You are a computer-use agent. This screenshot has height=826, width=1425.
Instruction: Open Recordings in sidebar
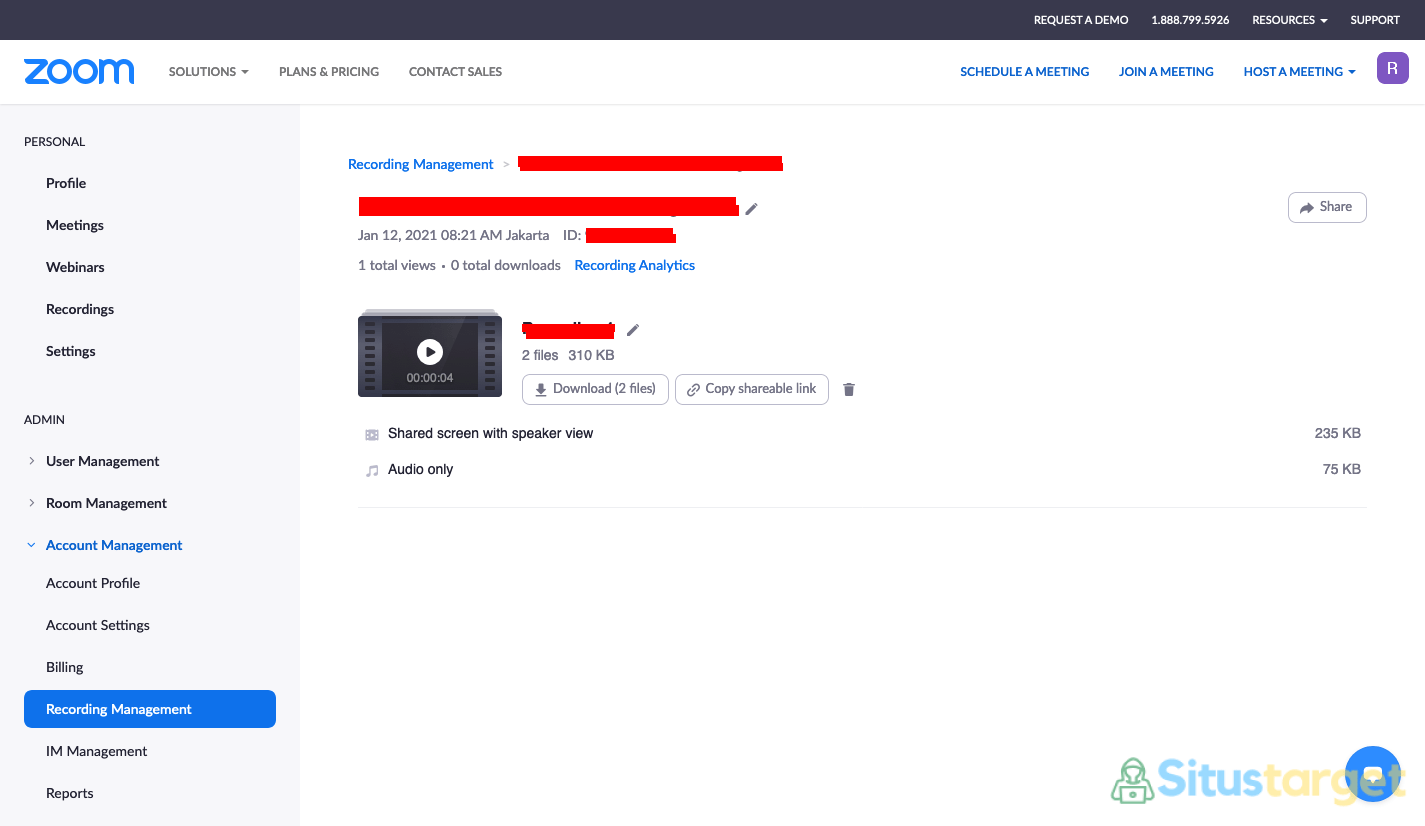(x=80, y=309)
